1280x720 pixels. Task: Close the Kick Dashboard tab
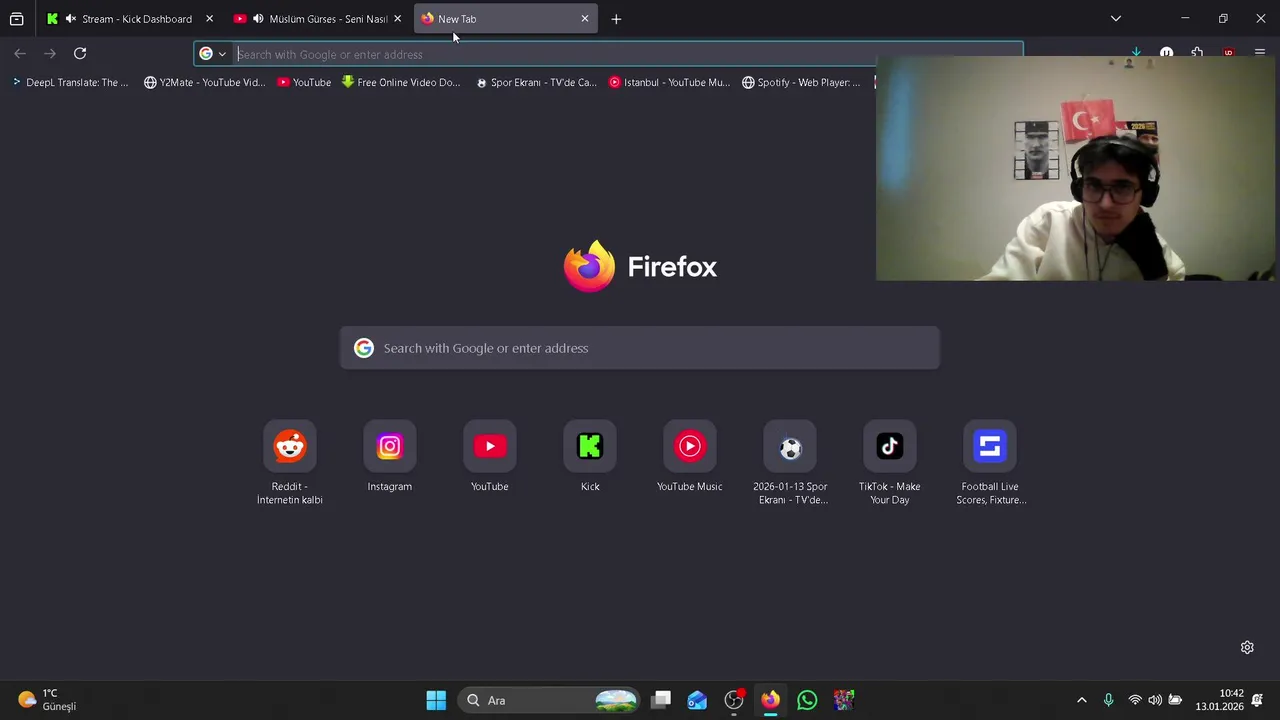(x=209, y=19)
